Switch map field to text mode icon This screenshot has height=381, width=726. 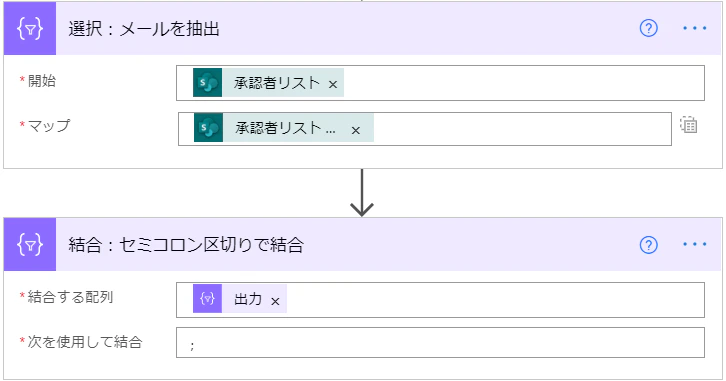click(688, 125)
